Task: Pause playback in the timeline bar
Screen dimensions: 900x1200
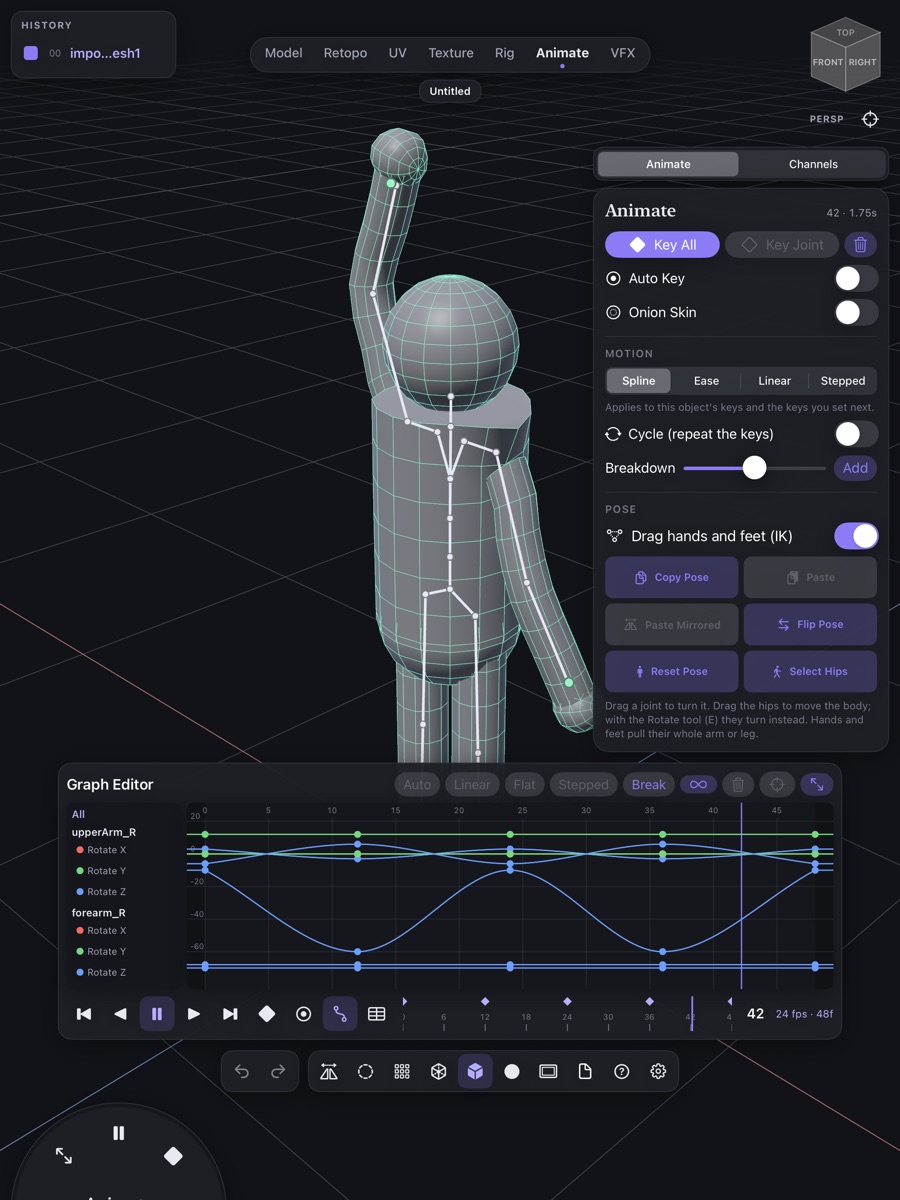Action: [x=157, y=1014]
